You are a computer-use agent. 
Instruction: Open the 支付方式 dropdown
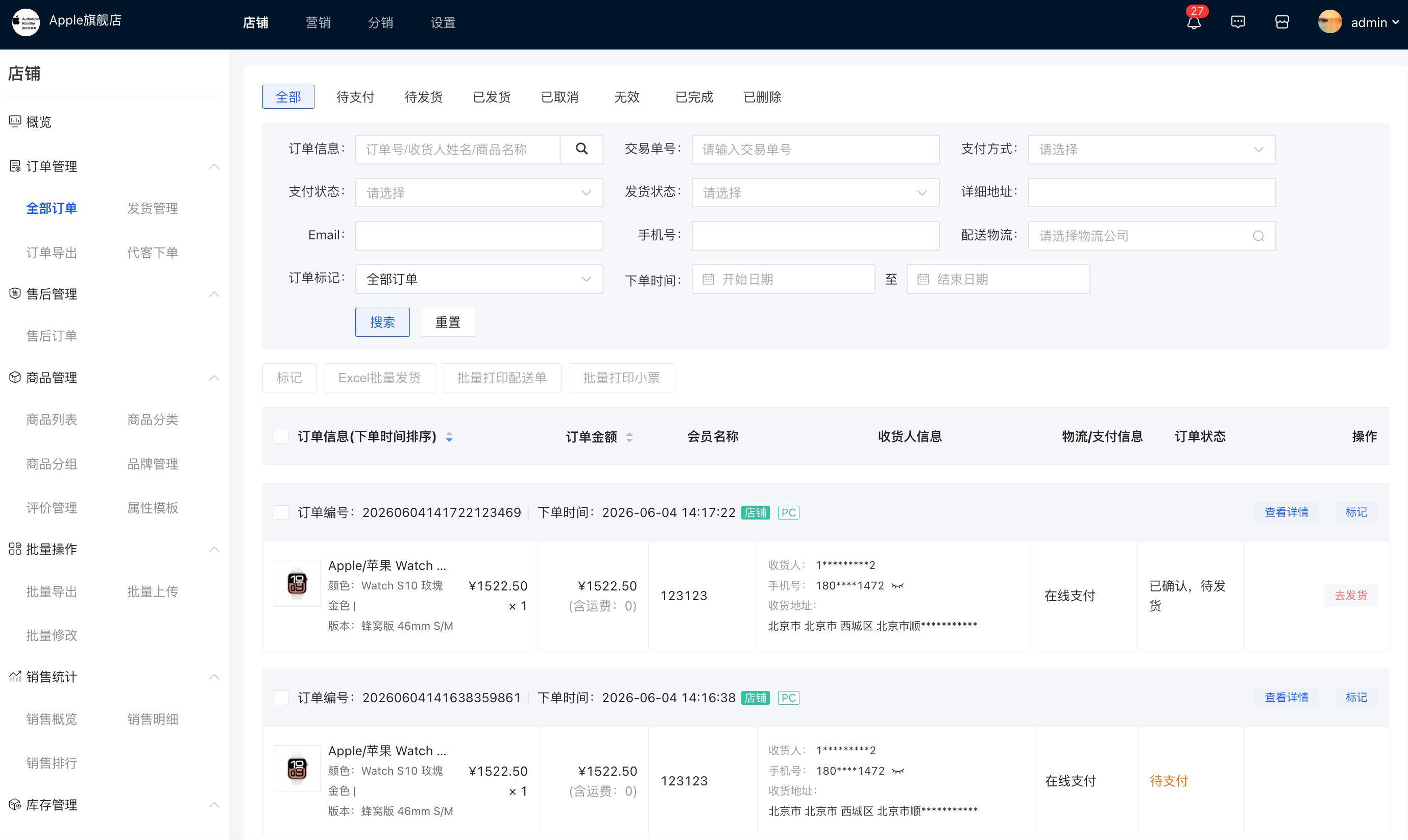click(1152, 150)
